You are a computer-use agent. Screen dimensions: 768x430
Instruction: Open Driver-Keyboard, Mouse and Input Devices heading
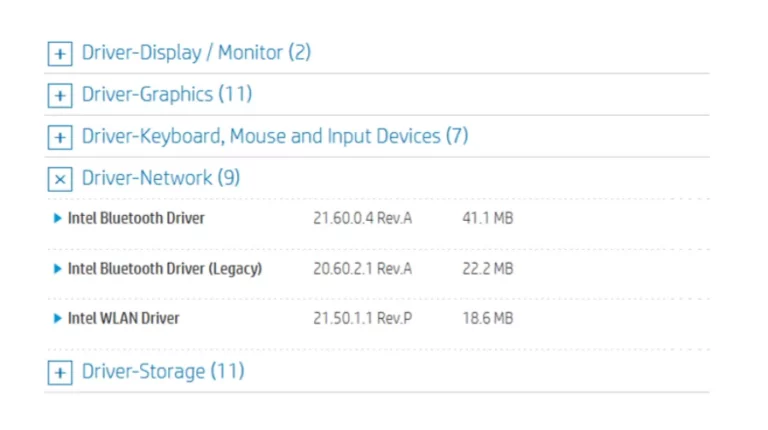click(275, 136)
